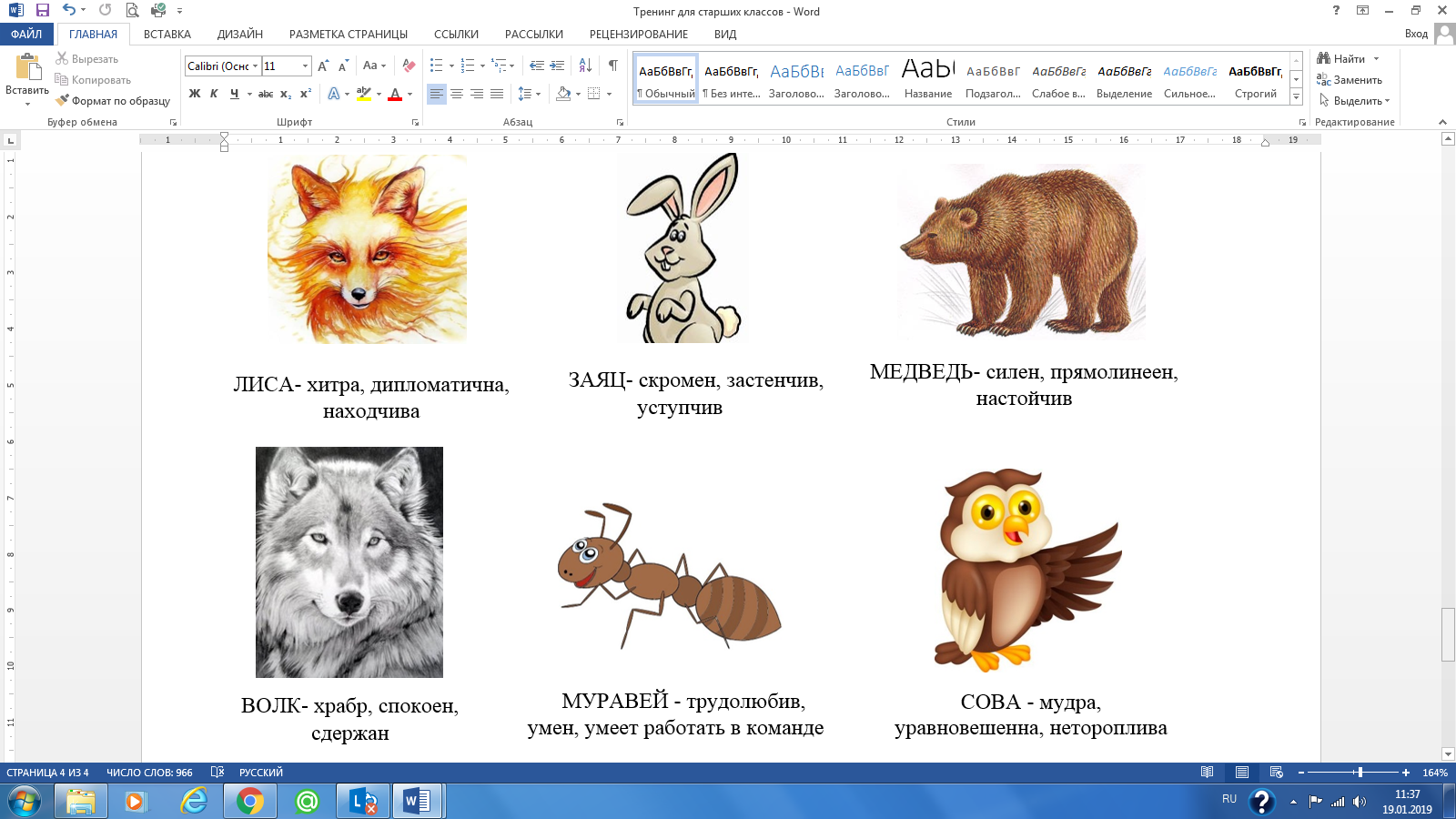
Task: Toggle bold formatting (Ж)
Action: (195, 94)
